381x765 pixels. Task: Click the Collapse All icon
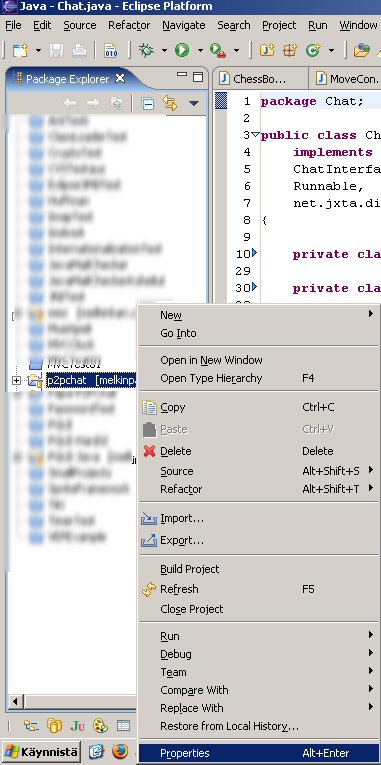[x=147, y=103]
